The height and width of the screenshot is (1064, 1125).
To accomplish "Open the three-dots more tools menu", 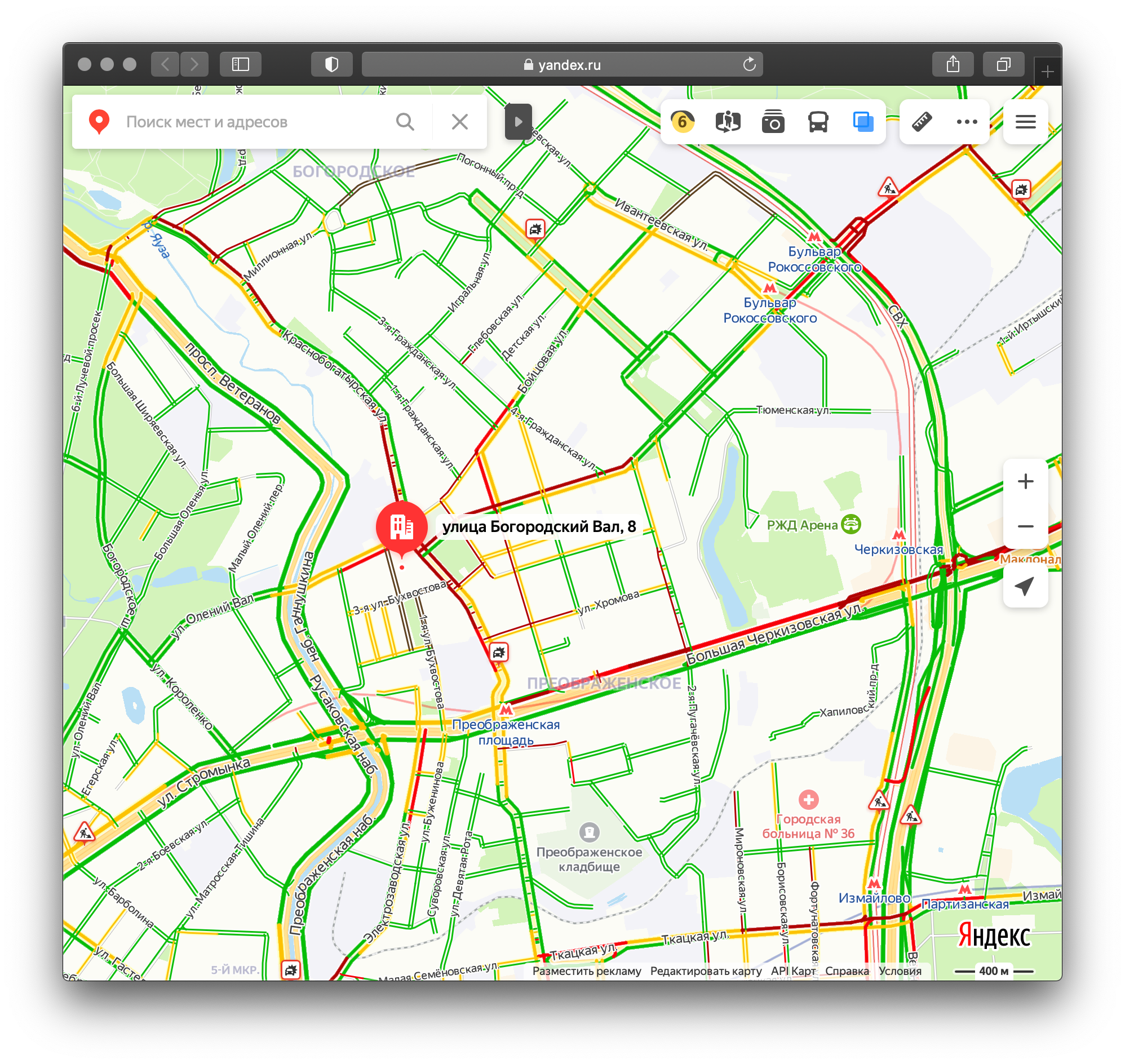I will pos(967,122).
